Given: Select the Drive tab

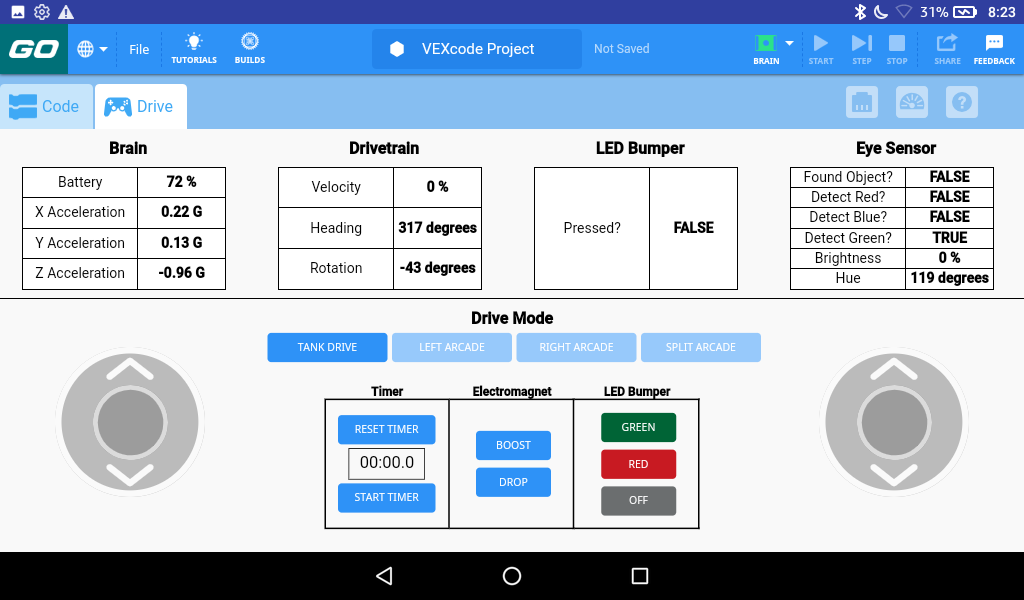Looking at the screenshot, I should 140,105.
